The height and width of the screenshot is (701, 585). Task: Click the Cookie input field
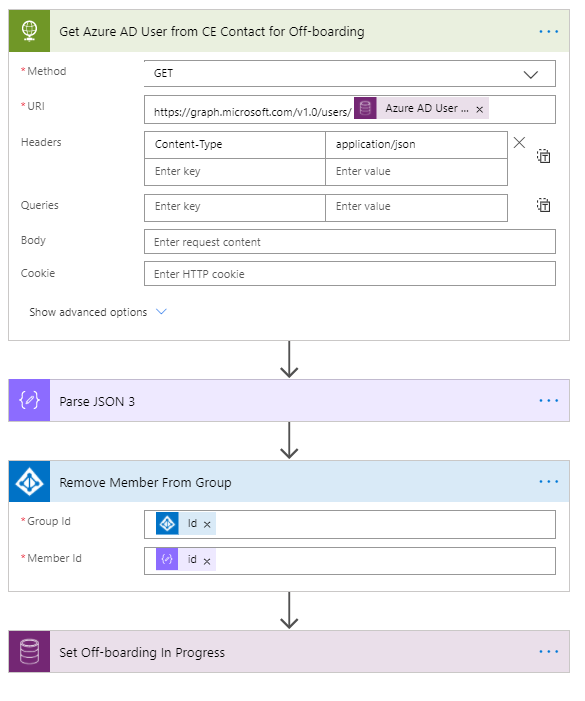click(x=349, y=274)
